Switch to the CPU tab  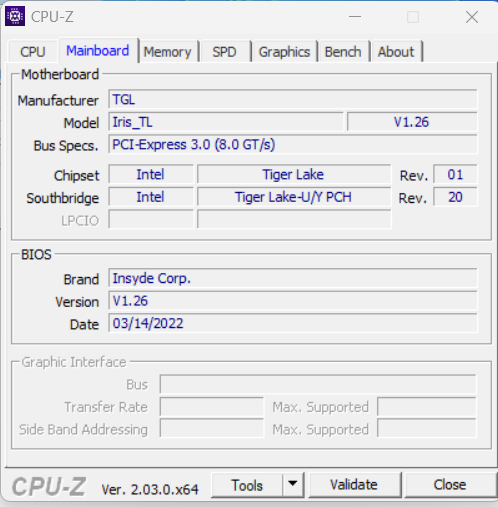pos(33,52)
